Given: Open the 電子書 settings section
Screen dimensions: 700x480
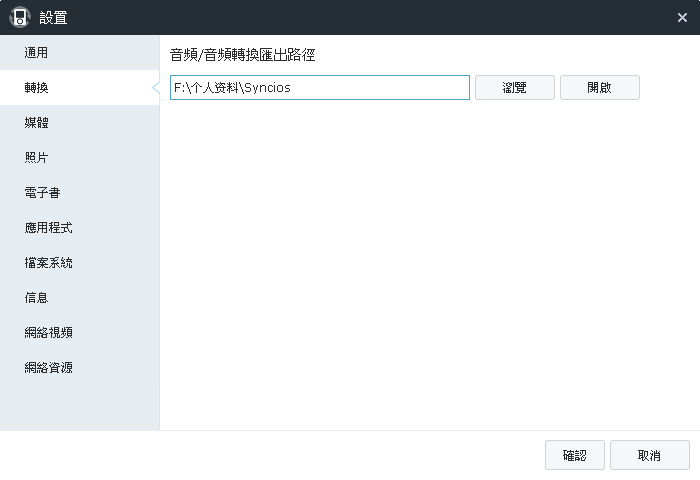Looking at the screenshot, I should (43, 193).
